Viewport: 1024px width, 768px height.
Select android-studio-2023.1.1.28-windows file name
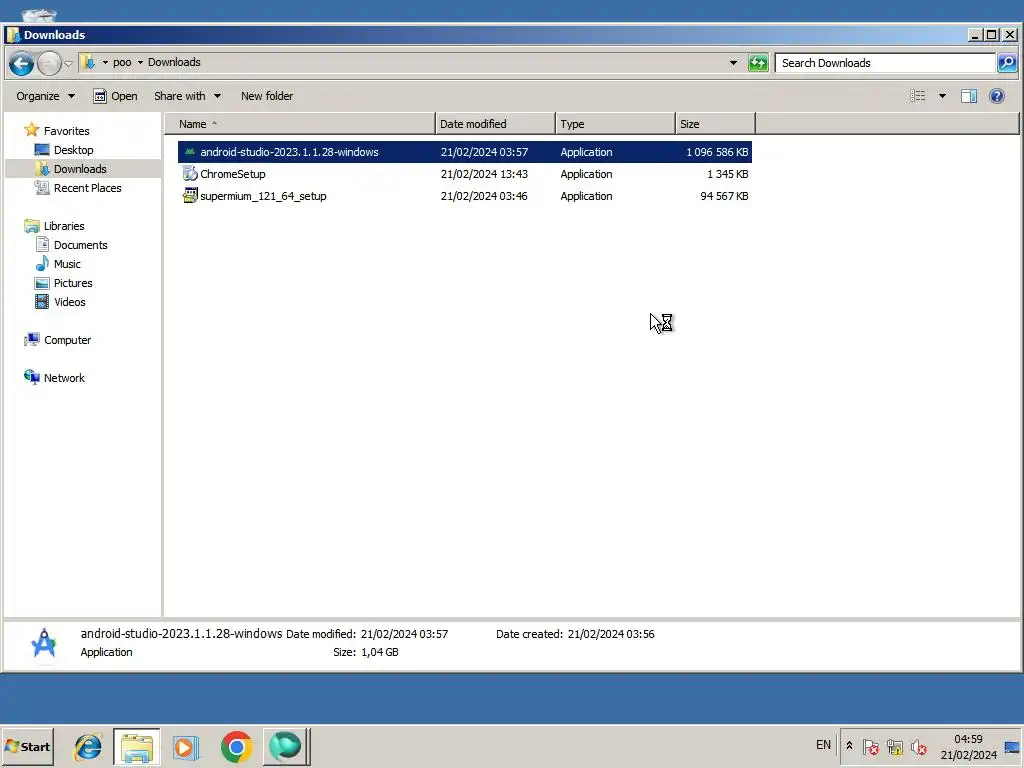coord(289,152)
